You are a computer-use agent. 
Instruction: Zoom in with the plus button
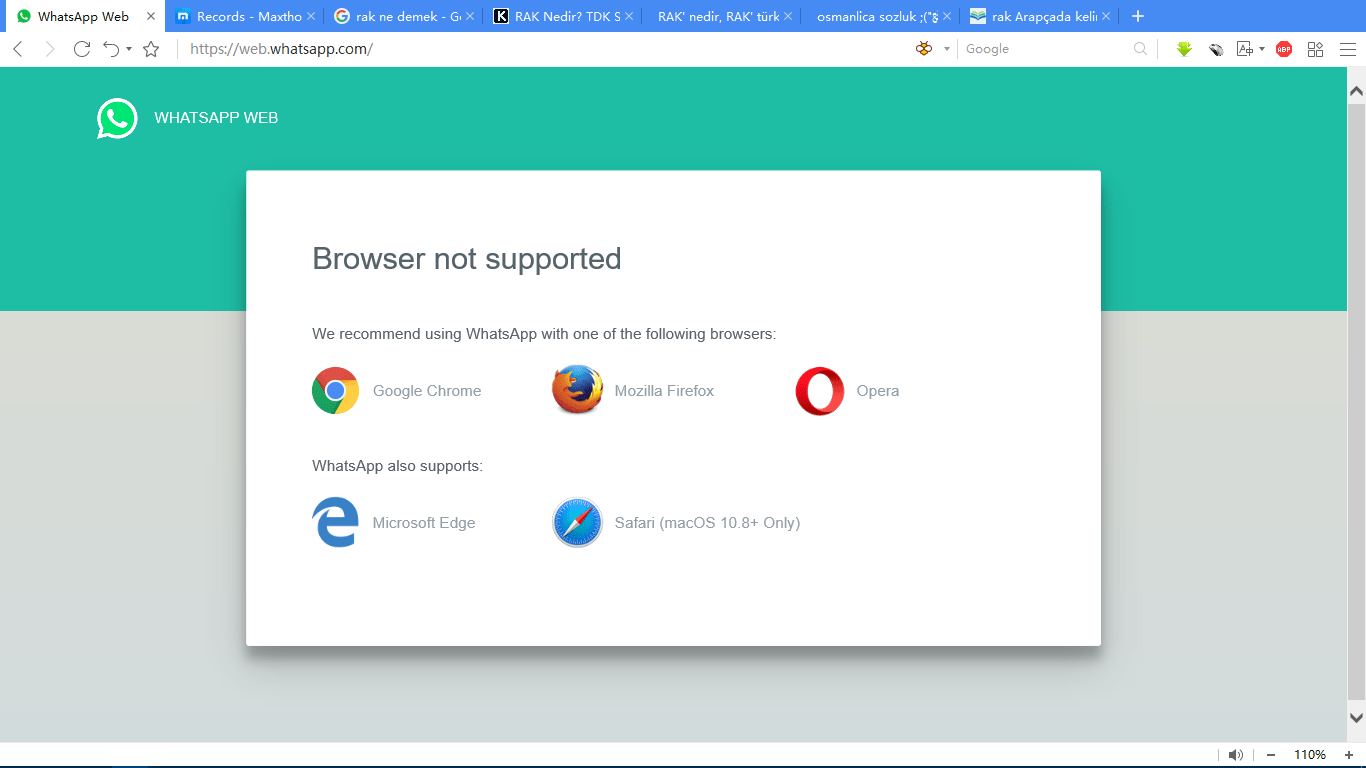pos(1349,755)
